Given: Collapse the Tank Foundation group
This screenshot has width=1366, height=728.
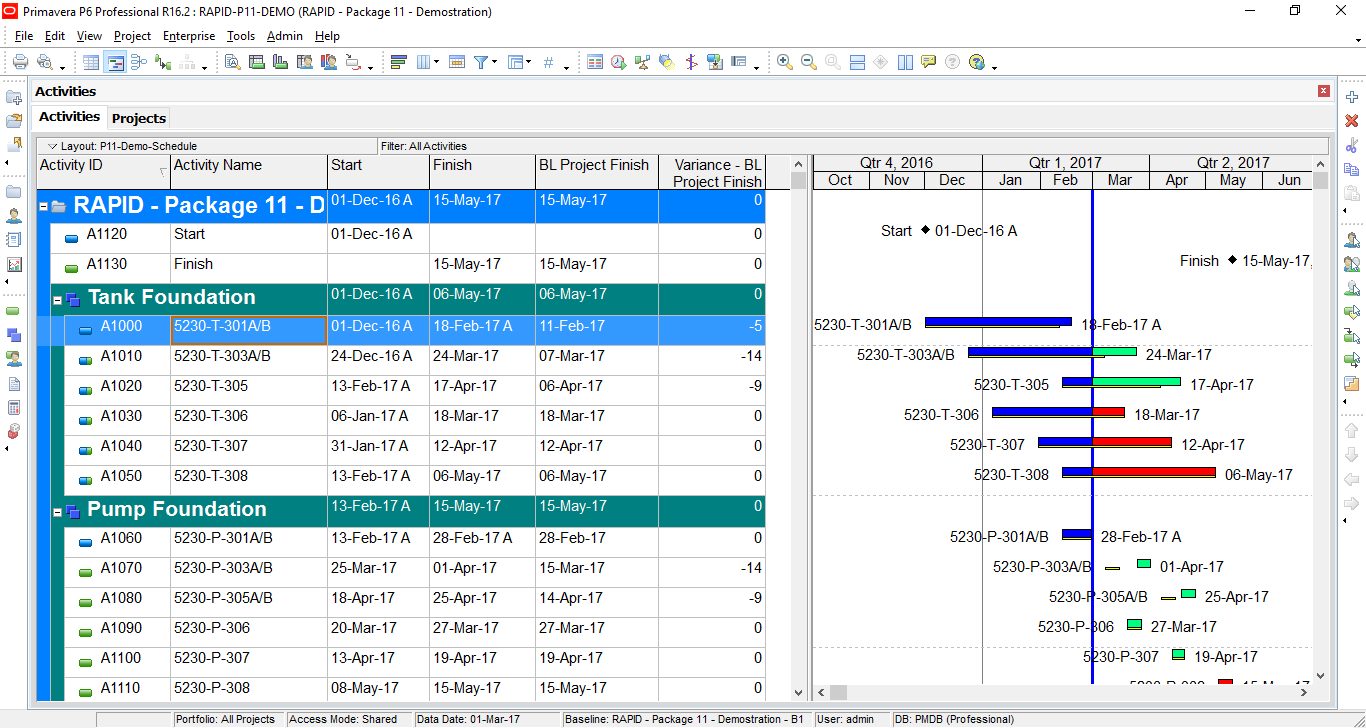Looking at the screenshot, I should click(58, 298).
